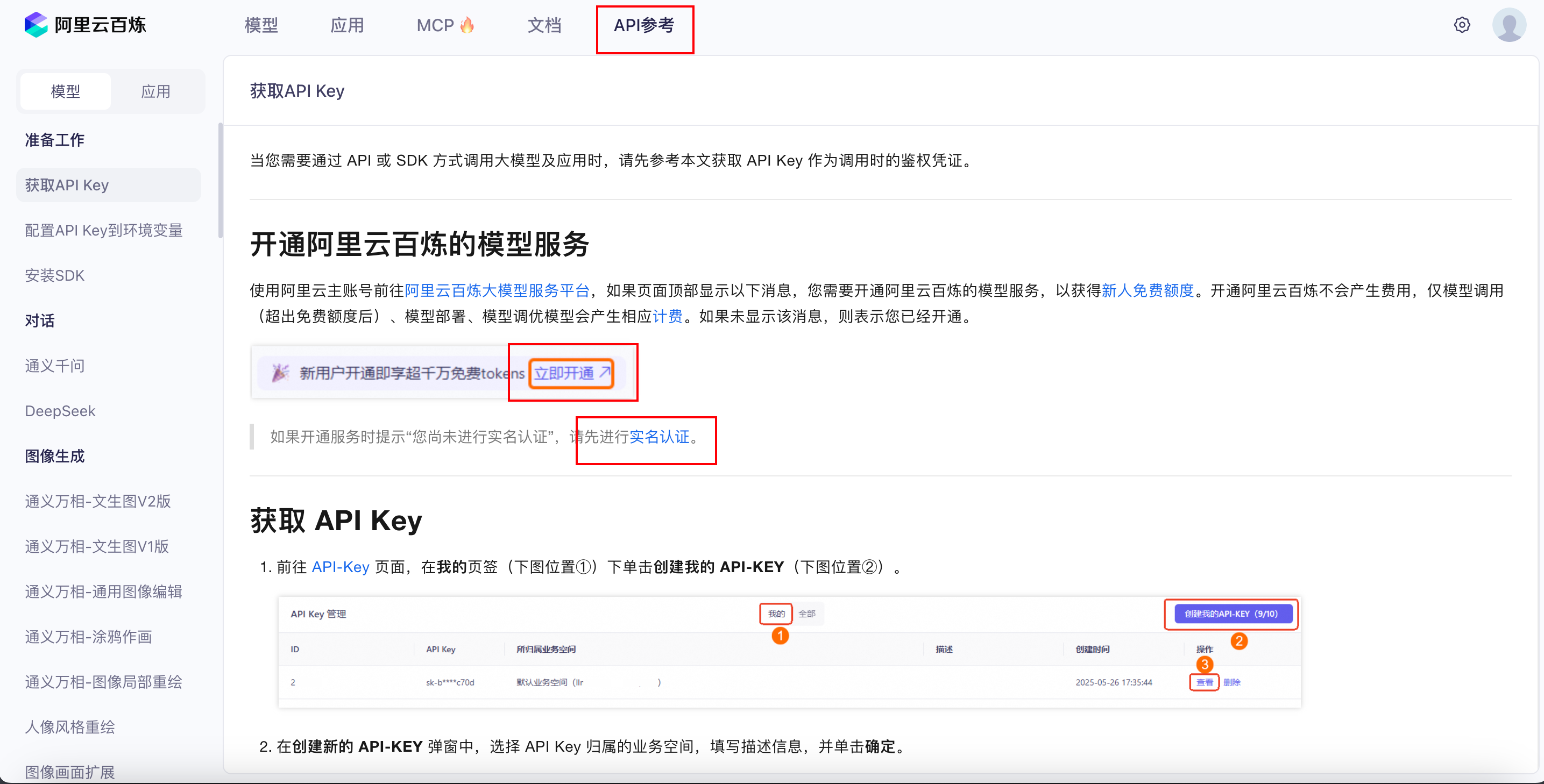Open DeepSeek in the sidebar

(x=60, y=411)
